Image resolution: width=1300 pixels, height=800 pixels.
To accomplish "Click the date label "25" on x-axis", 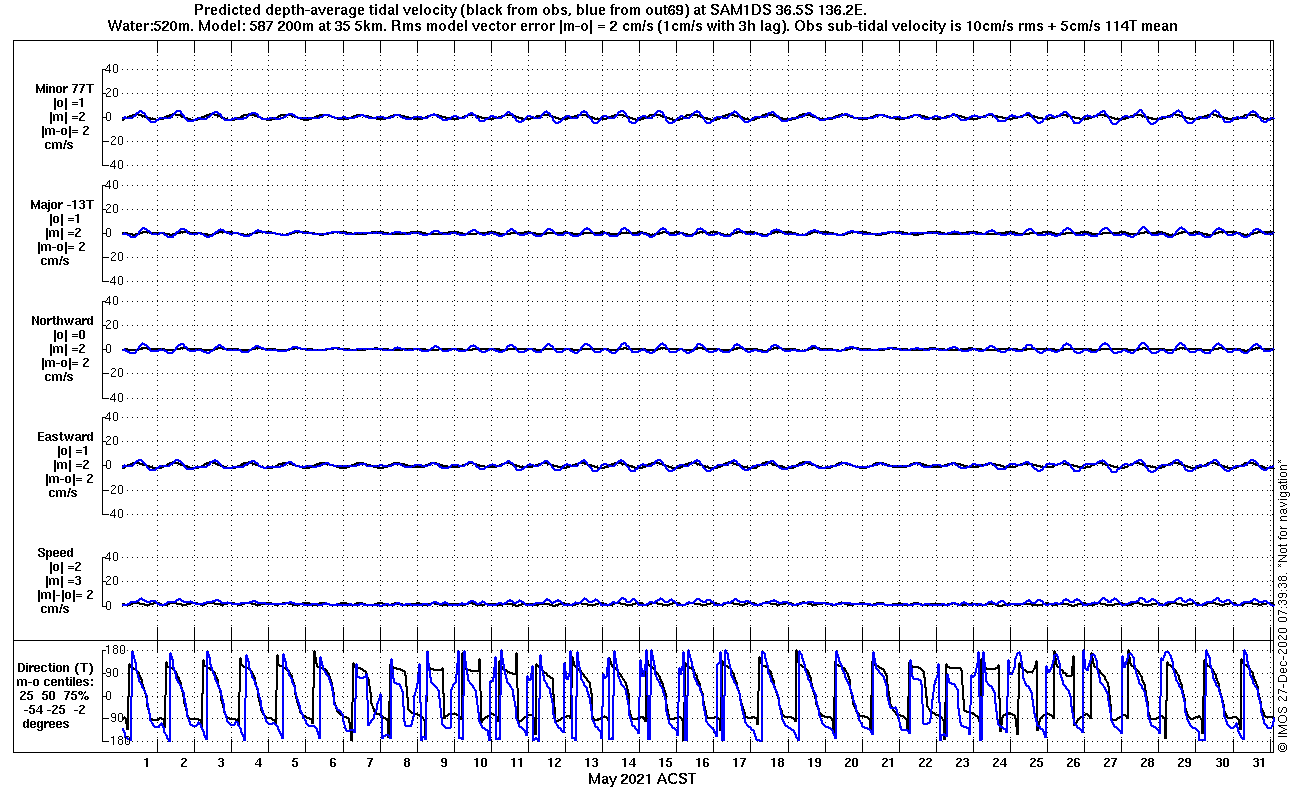I will click(1036, 763).
